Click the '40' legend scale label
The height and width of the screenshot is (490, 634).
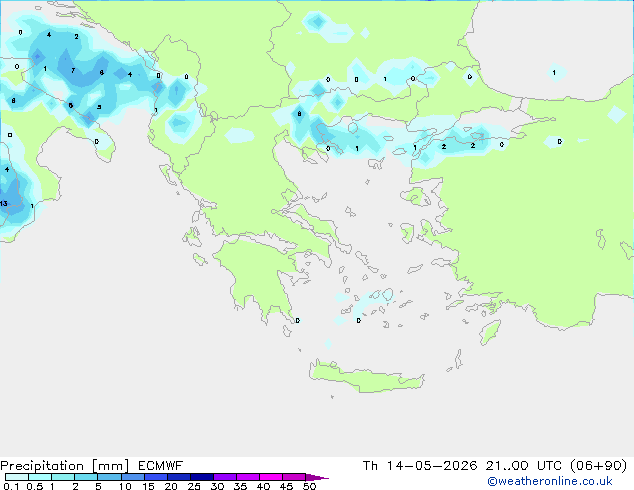(263, 486)
